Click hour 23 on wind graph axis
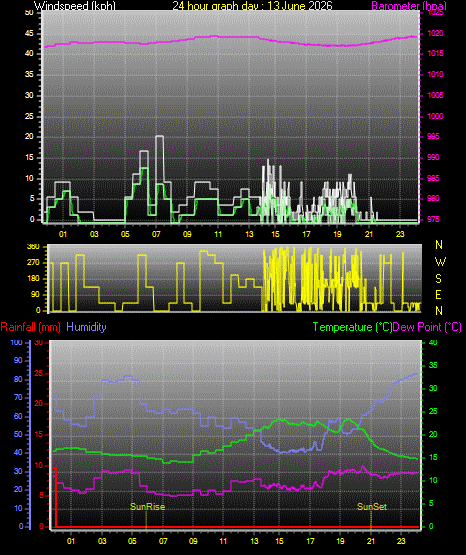Viewport: 466px width, 555px height. coord(400,234)
